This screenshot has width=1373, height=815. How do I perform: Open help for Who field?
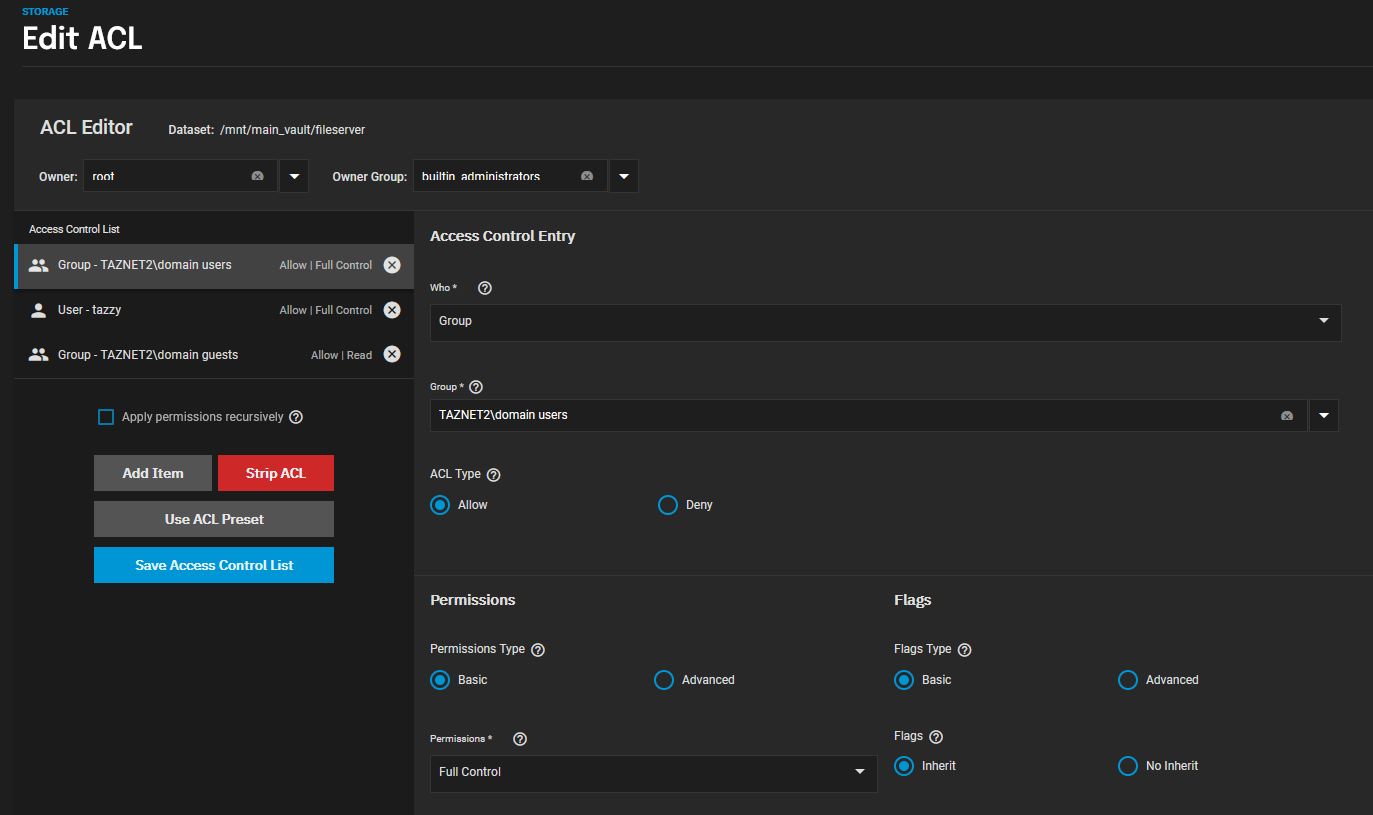485,288
